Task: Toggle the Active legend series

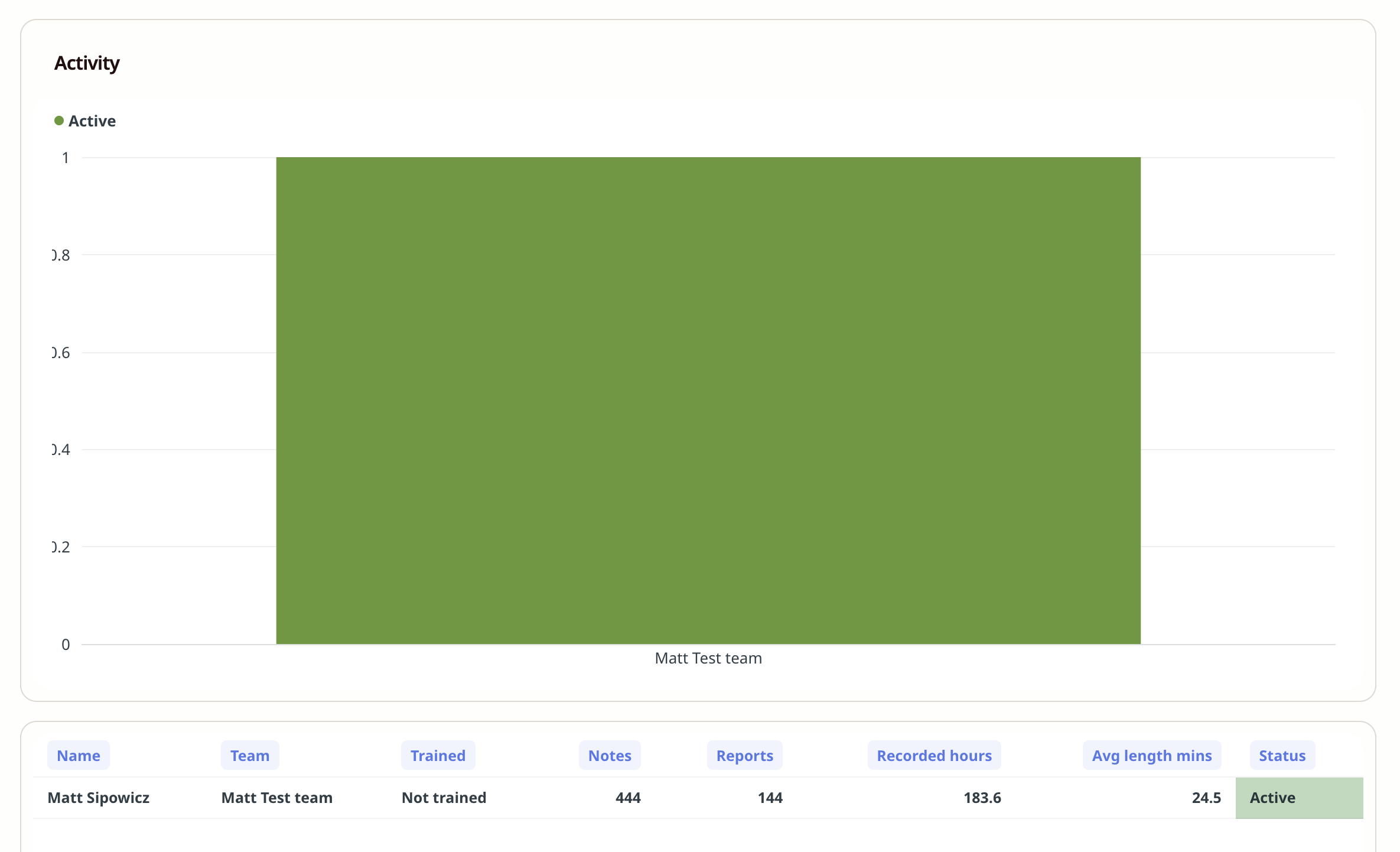Action: click(92, 121)
